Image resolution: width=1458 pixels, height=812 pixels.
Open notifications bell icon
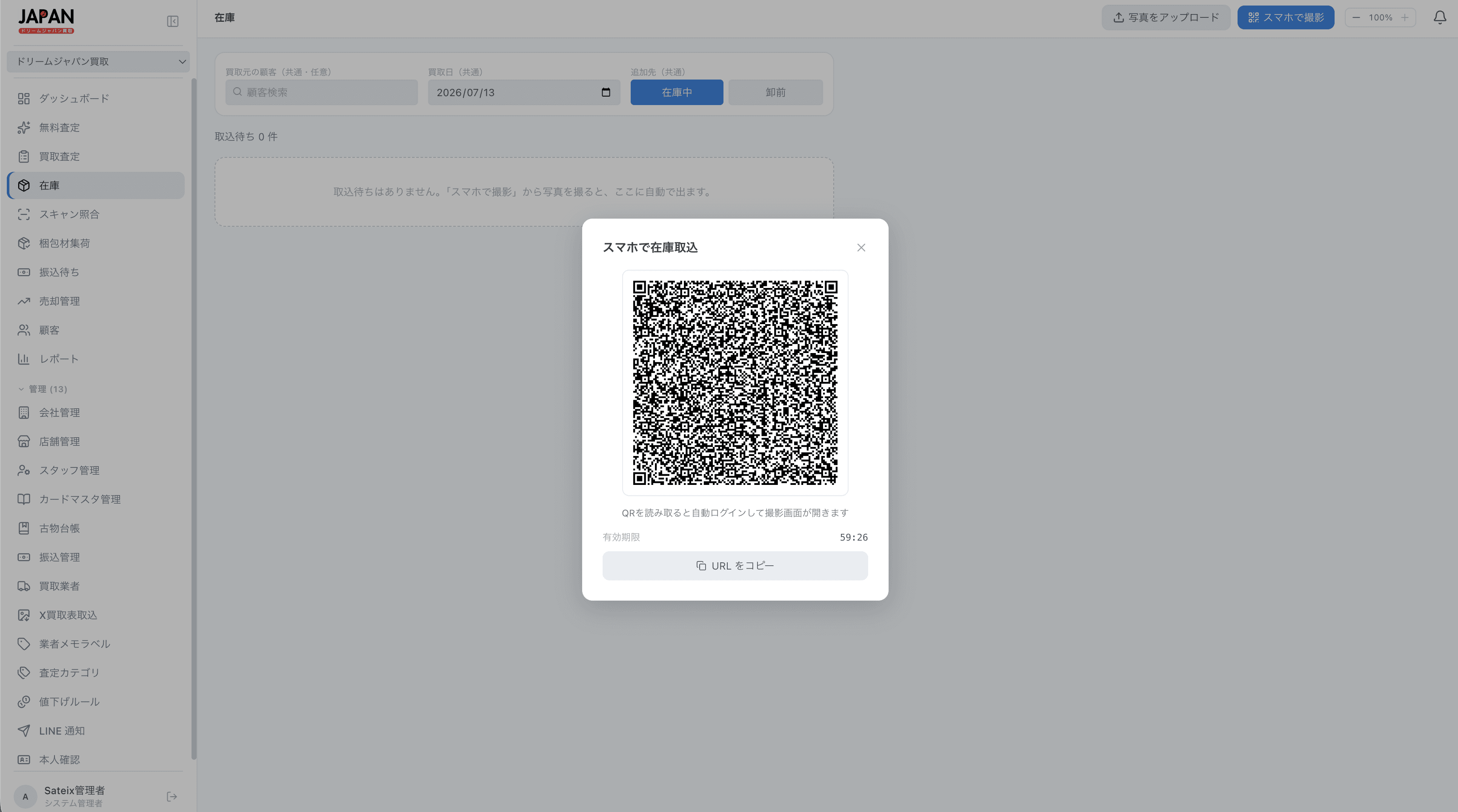(1440, 17)
